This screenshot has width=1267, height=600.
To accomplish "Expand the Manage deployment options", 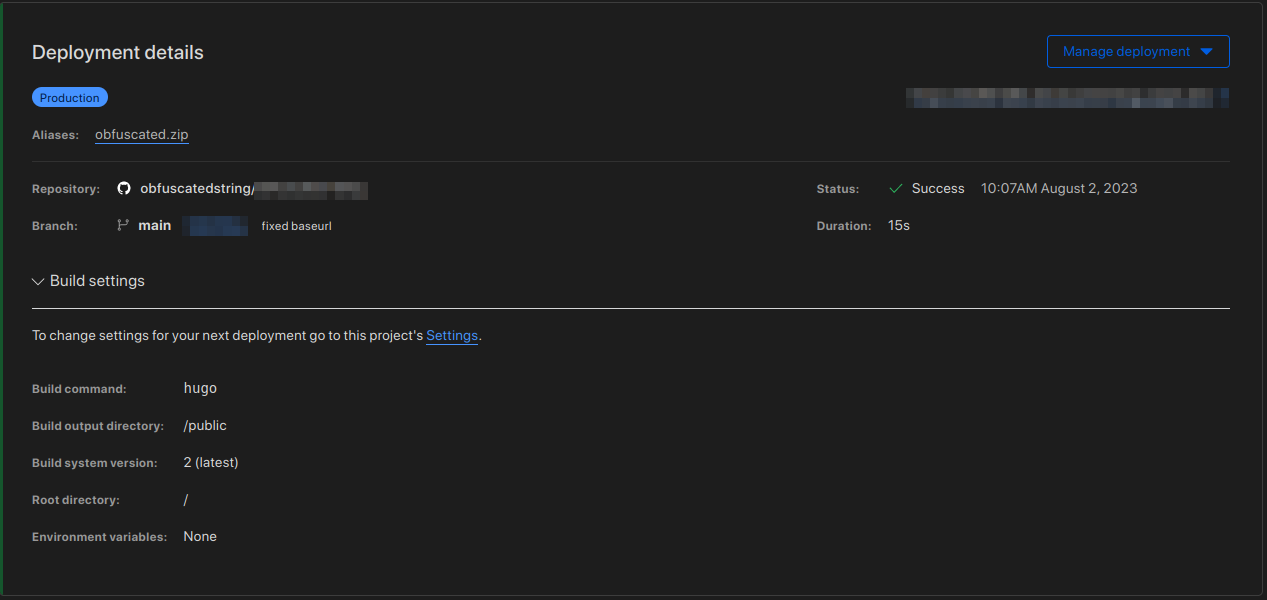I will (1137, 51).
